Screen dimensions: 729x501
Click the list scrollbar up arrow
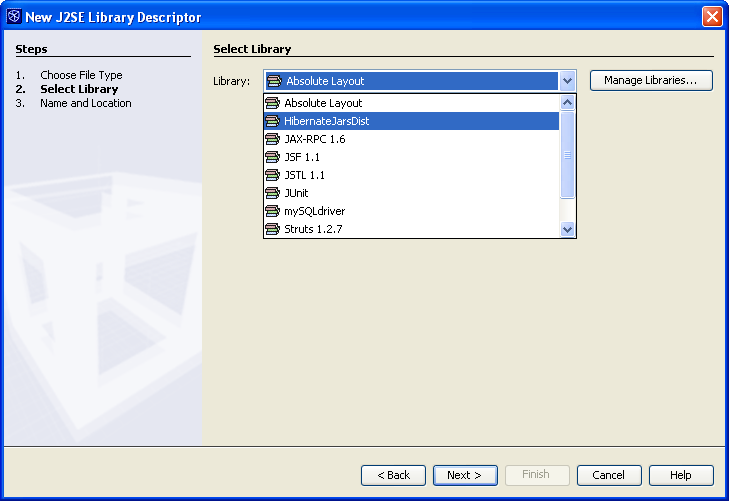[x=567, y=102]
